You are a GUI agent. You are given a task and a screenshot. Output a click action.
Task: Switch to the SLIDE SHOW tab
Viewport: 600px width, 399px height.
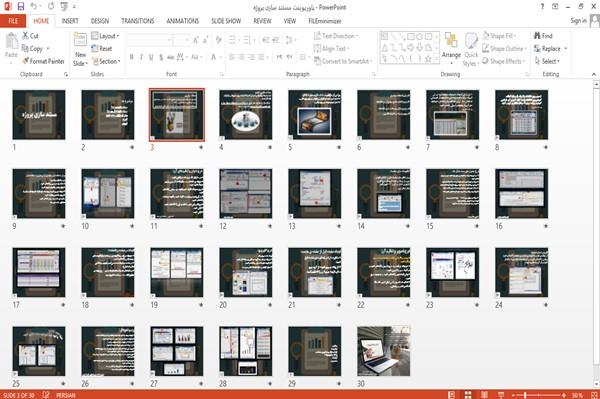[x=226, y=21]
